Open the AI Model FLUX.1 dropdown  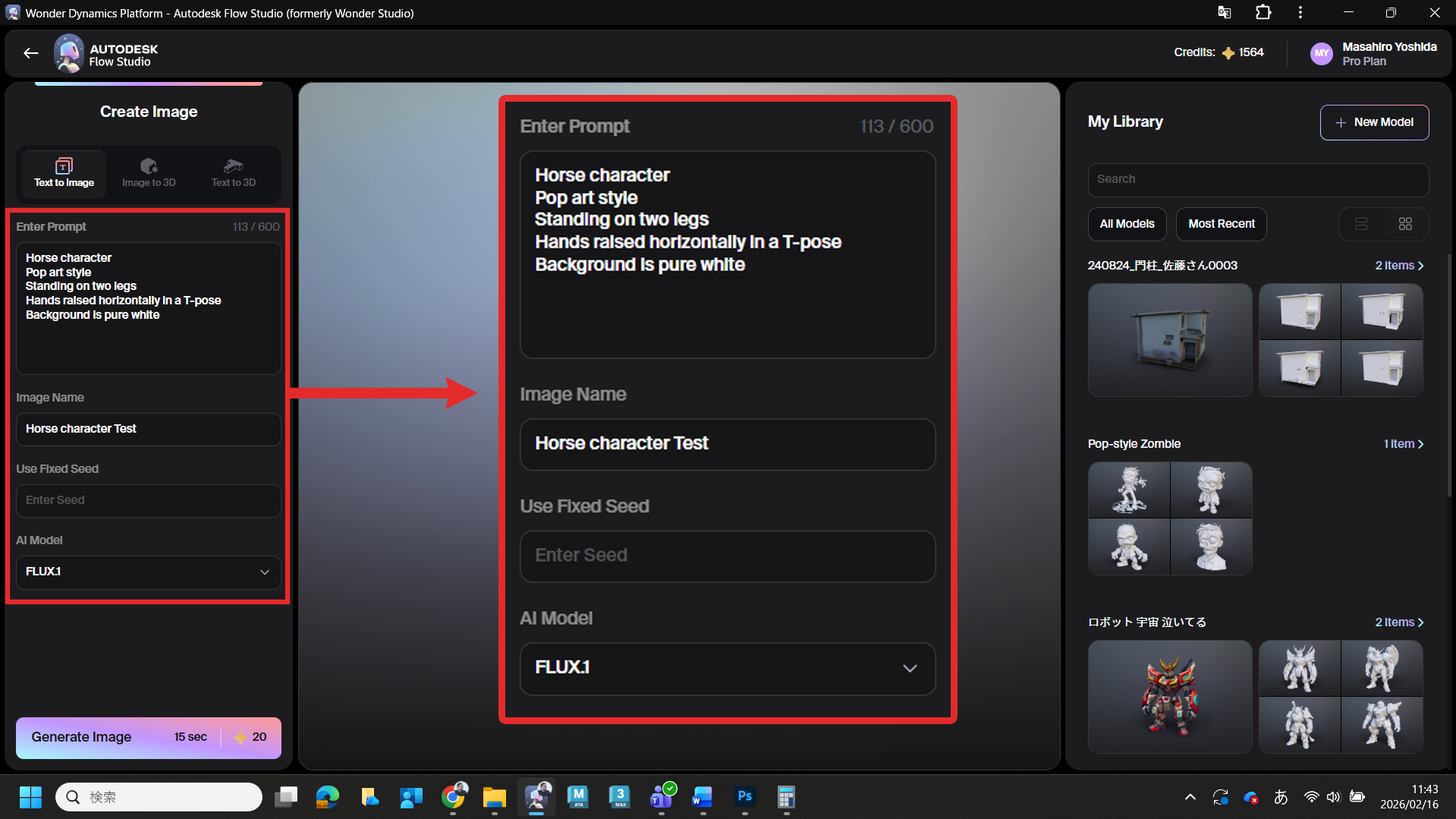[149, 572]
